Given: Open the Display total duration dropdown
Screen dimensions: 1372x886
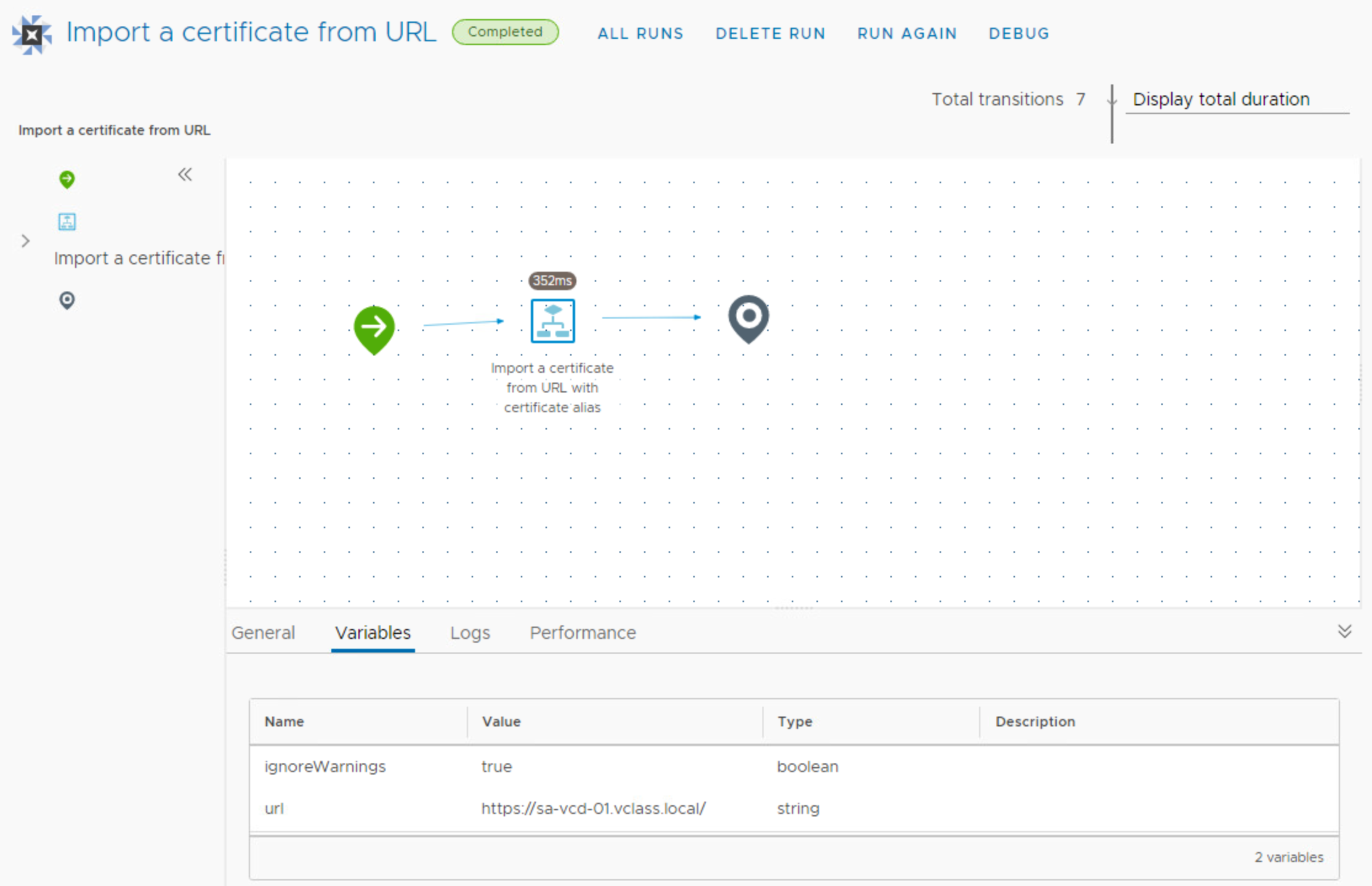Looking at the screenshot, I should click(x=1238, y=99).
